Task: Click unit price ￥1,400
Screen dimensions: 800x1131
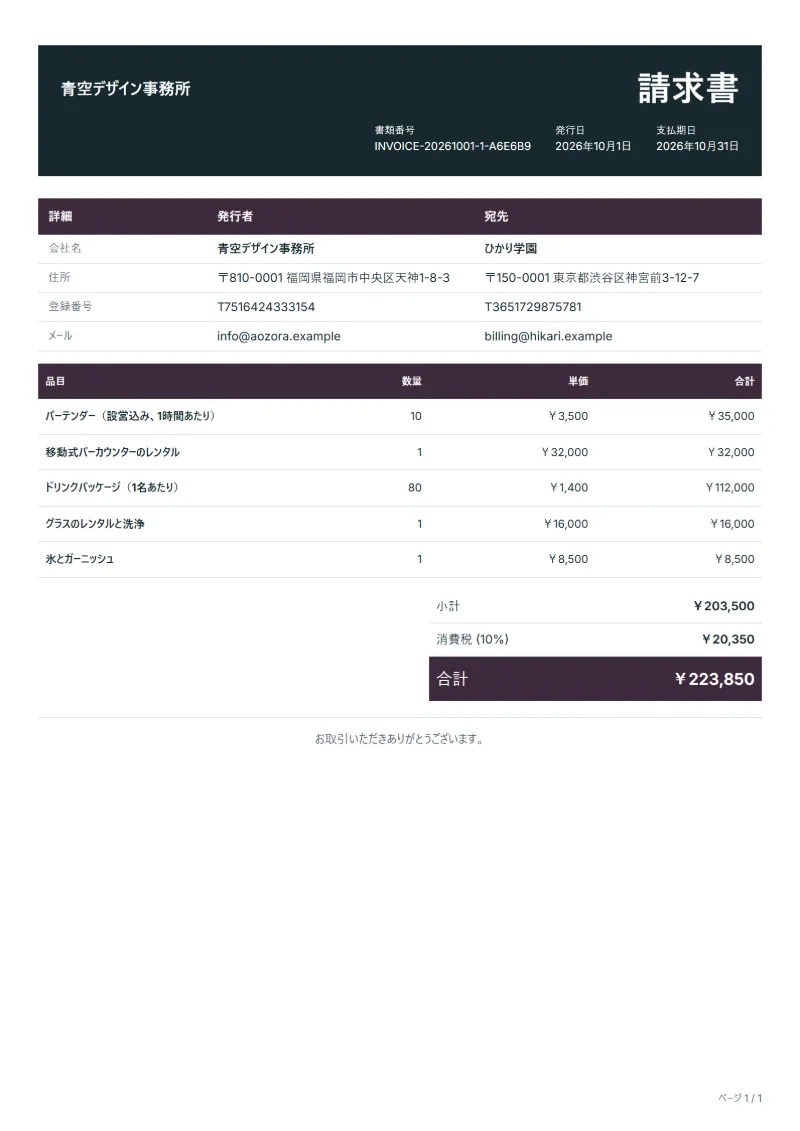Action: (x=569, y=488)
